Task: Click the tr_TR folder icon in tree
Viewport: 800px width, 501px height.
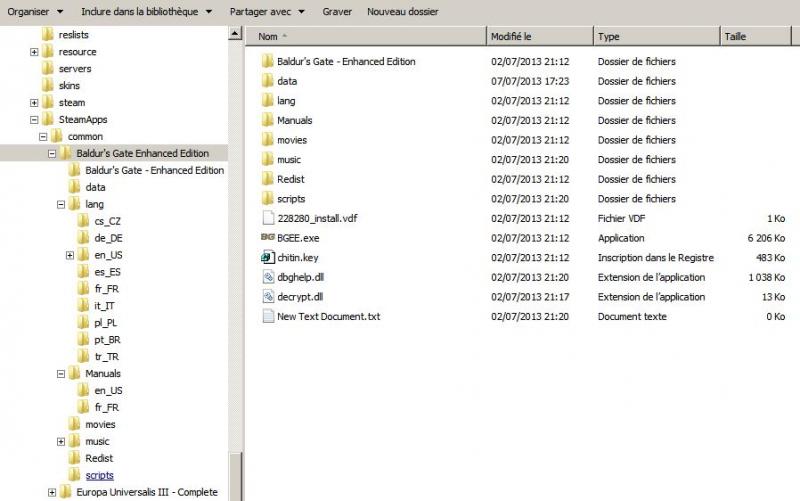Action: click(x=83, y=356)
